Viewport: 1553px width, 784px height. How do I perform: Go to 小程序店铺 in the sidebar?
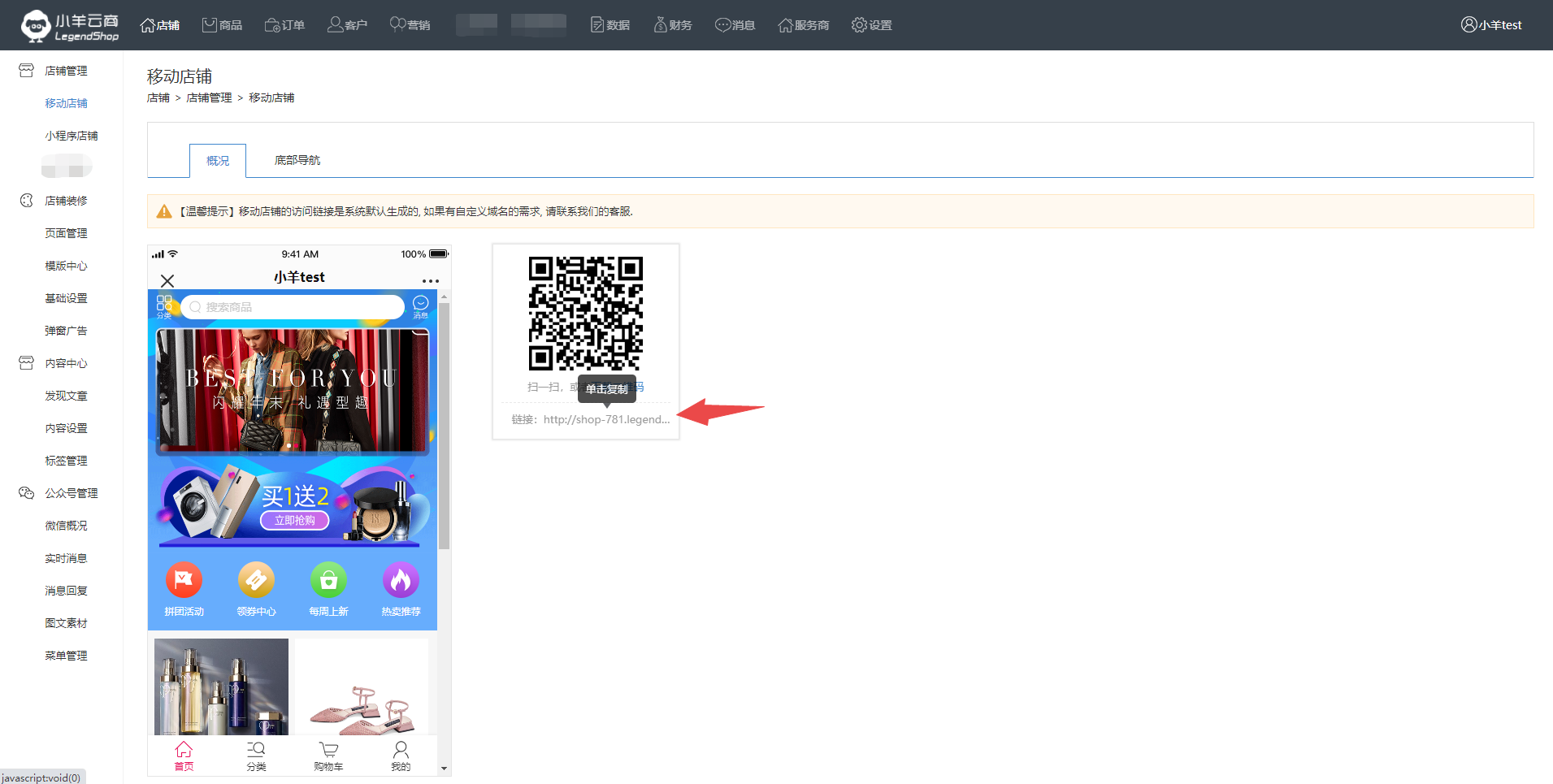tap(71, 136)
